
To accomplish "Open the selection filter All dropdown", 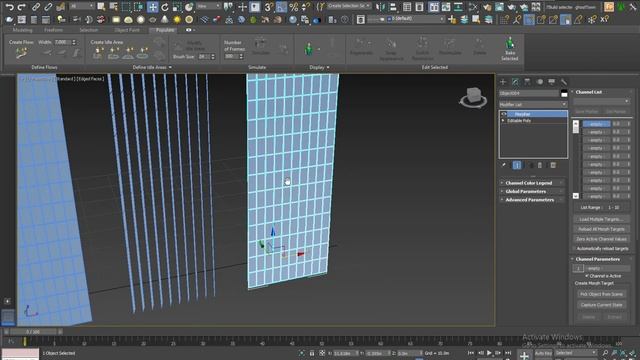I will (x=82, y=6).
